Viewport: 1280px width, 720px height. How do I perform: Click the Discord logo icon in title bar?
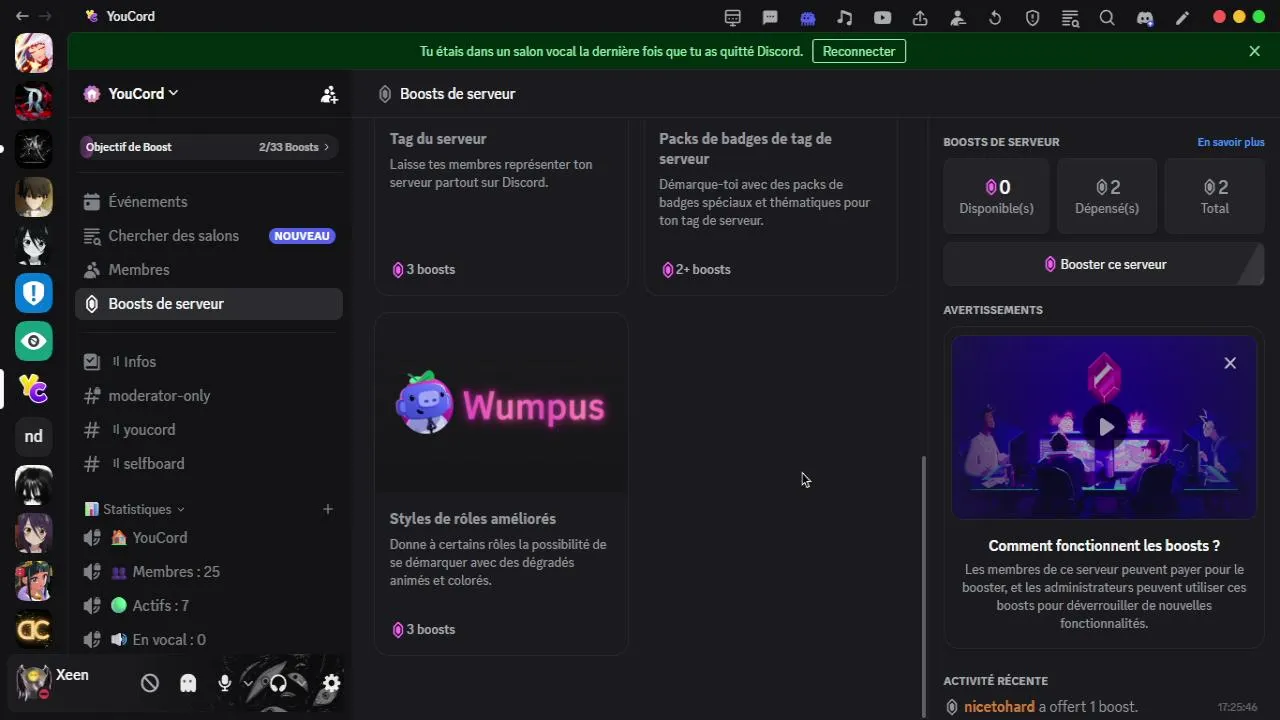[x=1145, y=17]
